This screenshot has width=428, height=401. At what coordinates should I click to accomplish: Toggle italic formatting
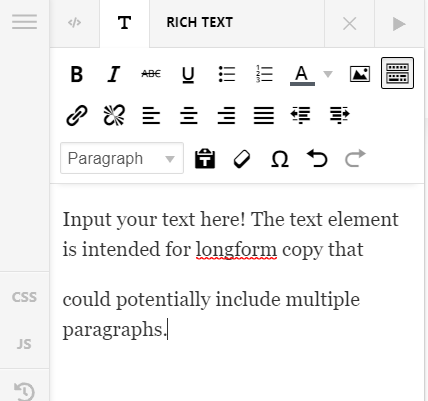[x=114, y=74]
